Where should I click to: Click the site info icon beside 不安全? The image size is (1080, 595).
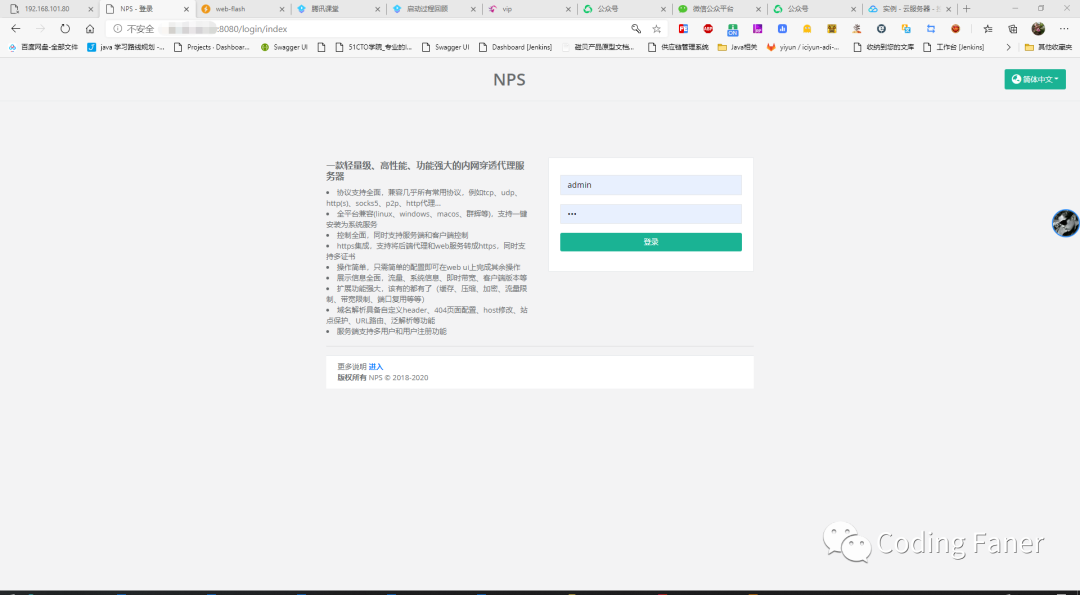[118, 29]
